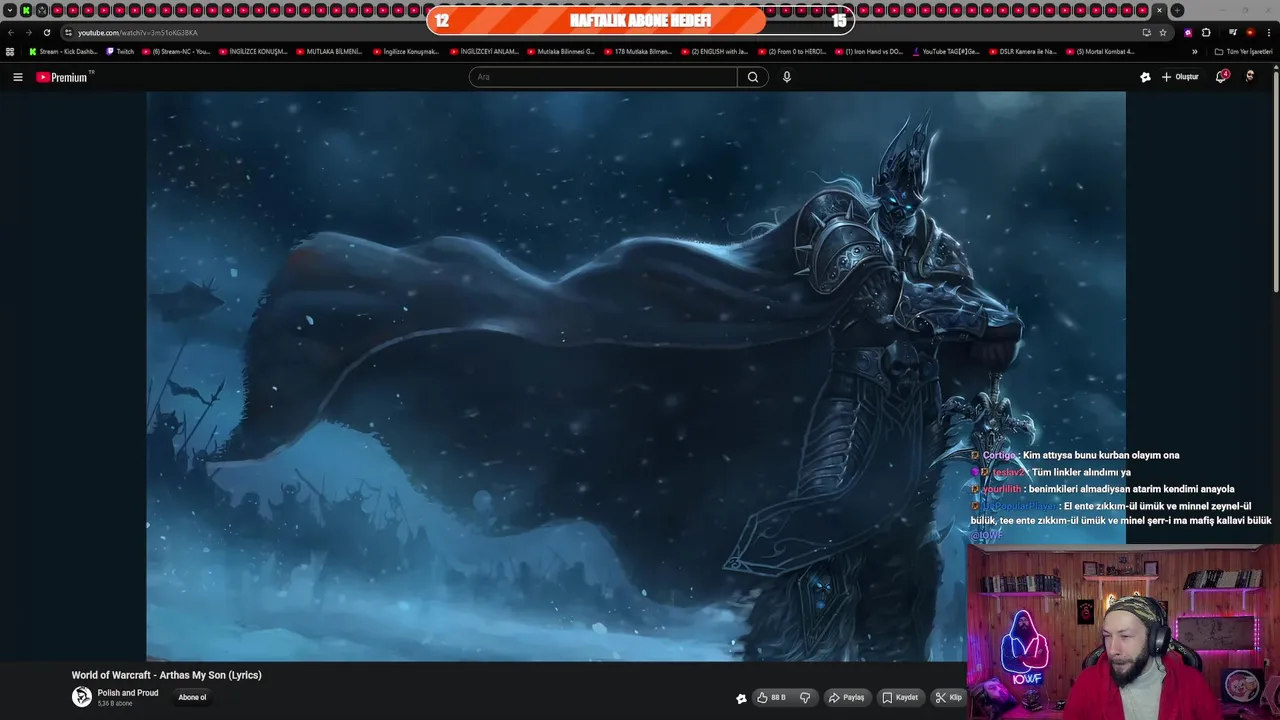
Task: Click the youtube.com address bar URL
Action: point(138,33)
